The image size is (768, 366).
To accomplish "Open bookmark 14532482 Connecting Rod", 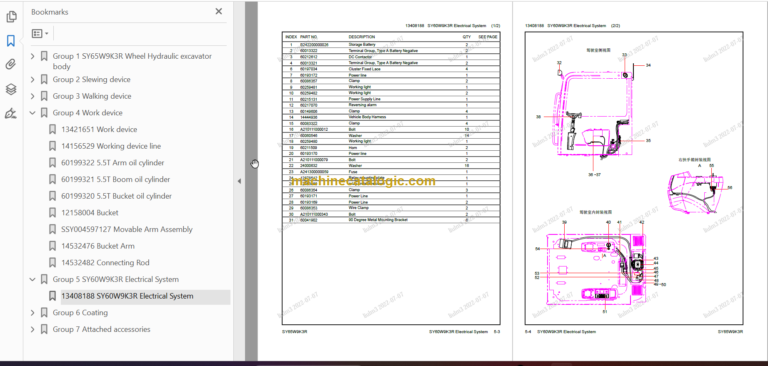I will click(x=105, y=263).
